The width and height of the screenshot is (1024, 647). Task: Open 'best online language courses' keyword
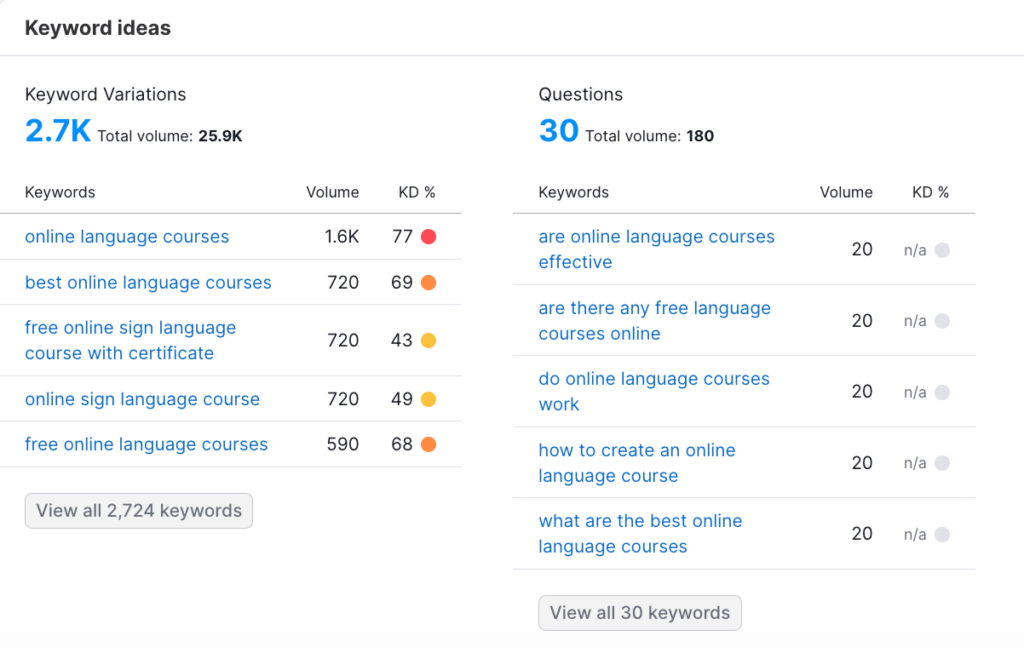coord(148,283)
